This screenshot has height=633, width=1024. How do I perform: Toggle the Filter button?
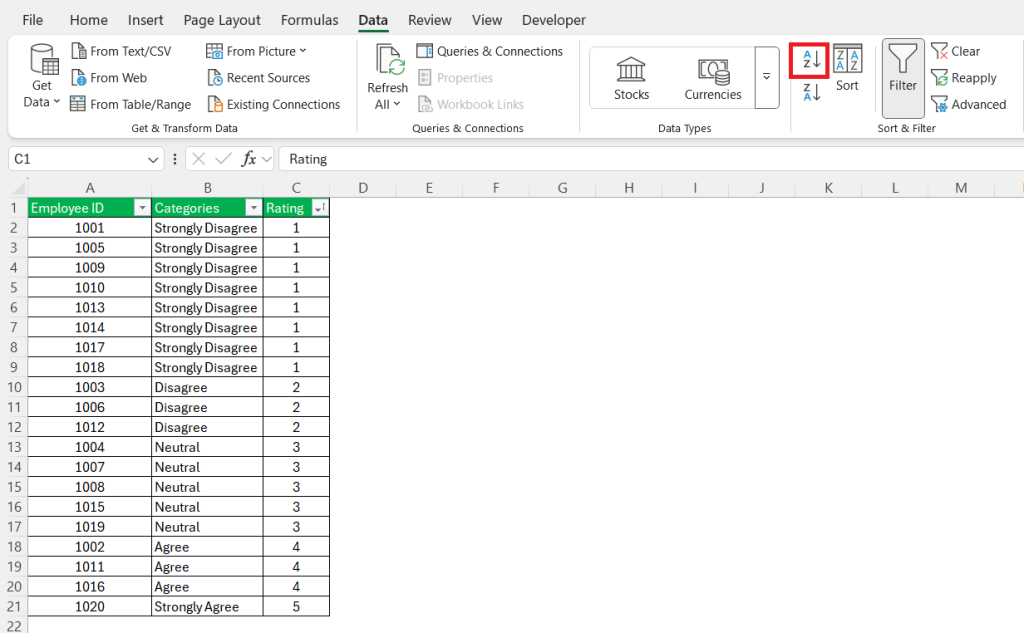(x=902, y=77)
